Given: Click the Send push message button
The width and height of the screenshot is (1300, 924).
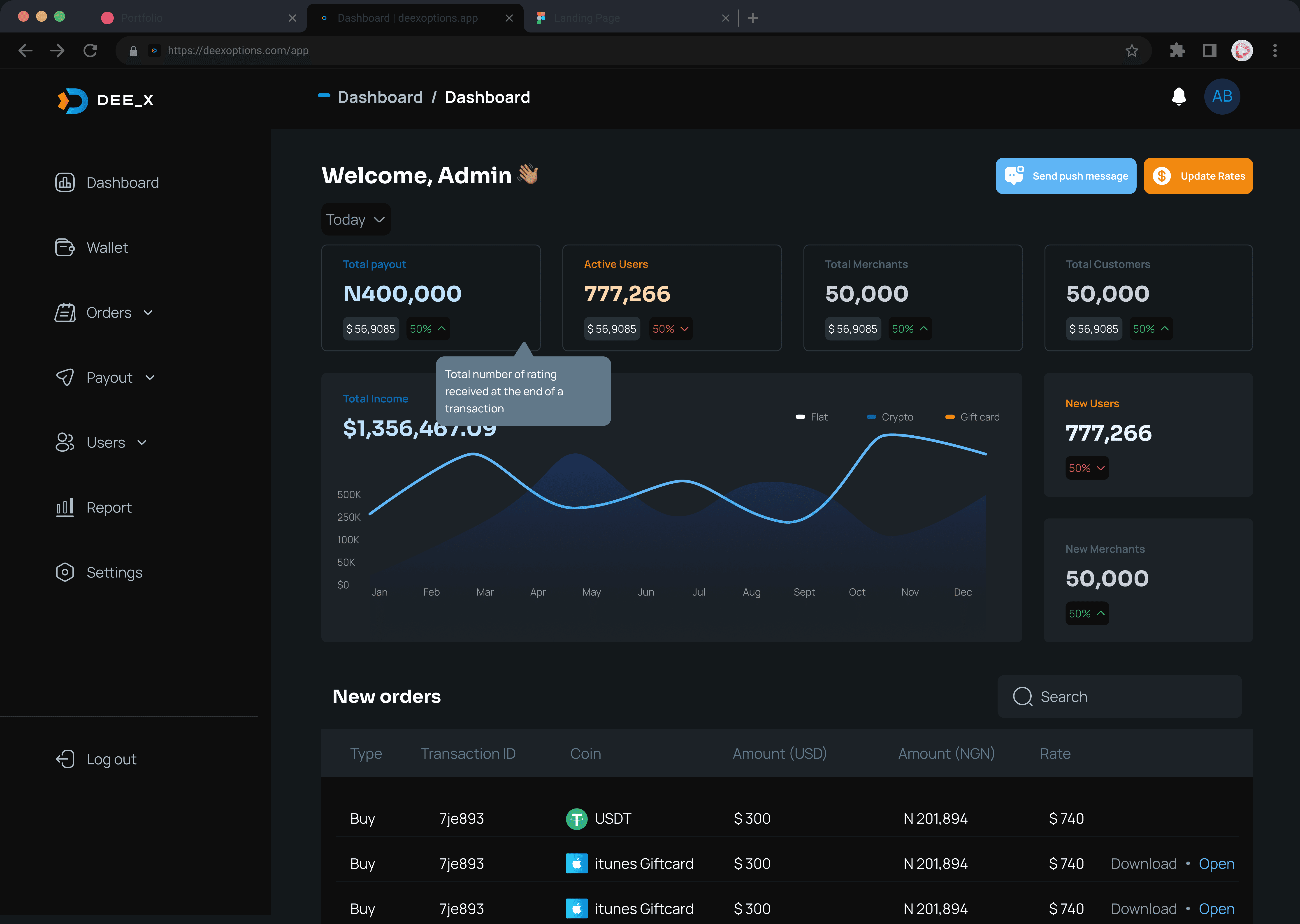Looking at the screenshot, I should pos(1066,176).
